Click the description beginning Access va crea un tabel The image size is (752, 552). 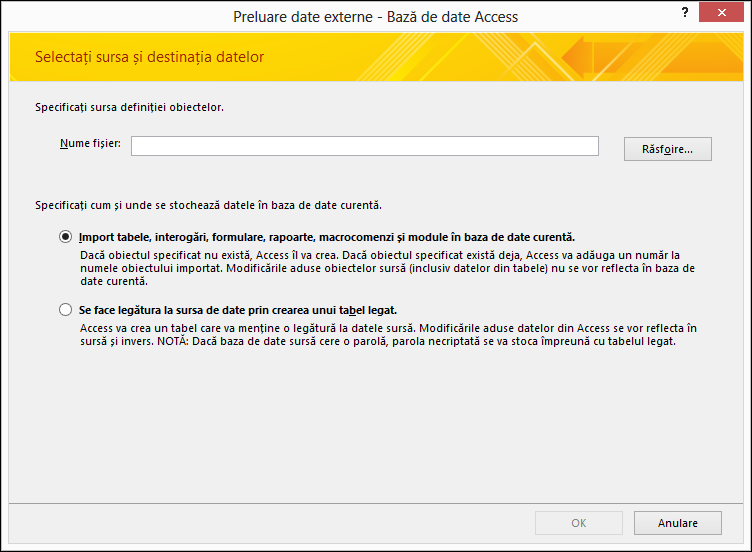[388, 335]
